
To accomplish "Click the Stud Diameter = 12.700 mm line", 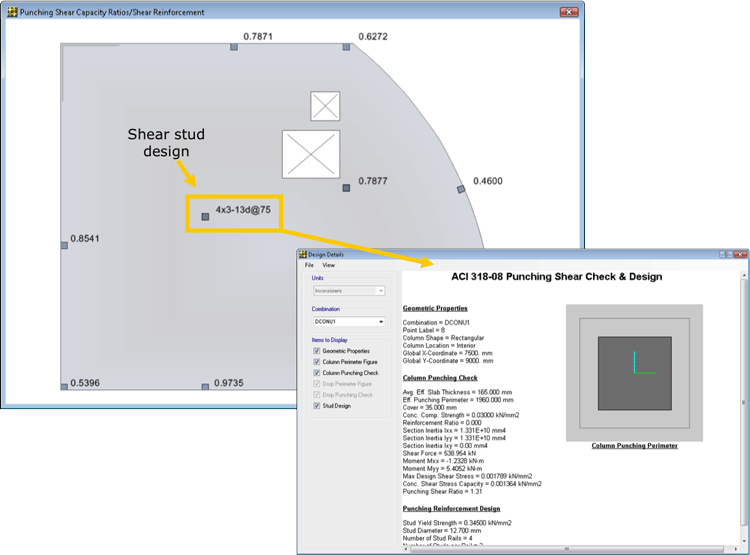I will 441,530.
